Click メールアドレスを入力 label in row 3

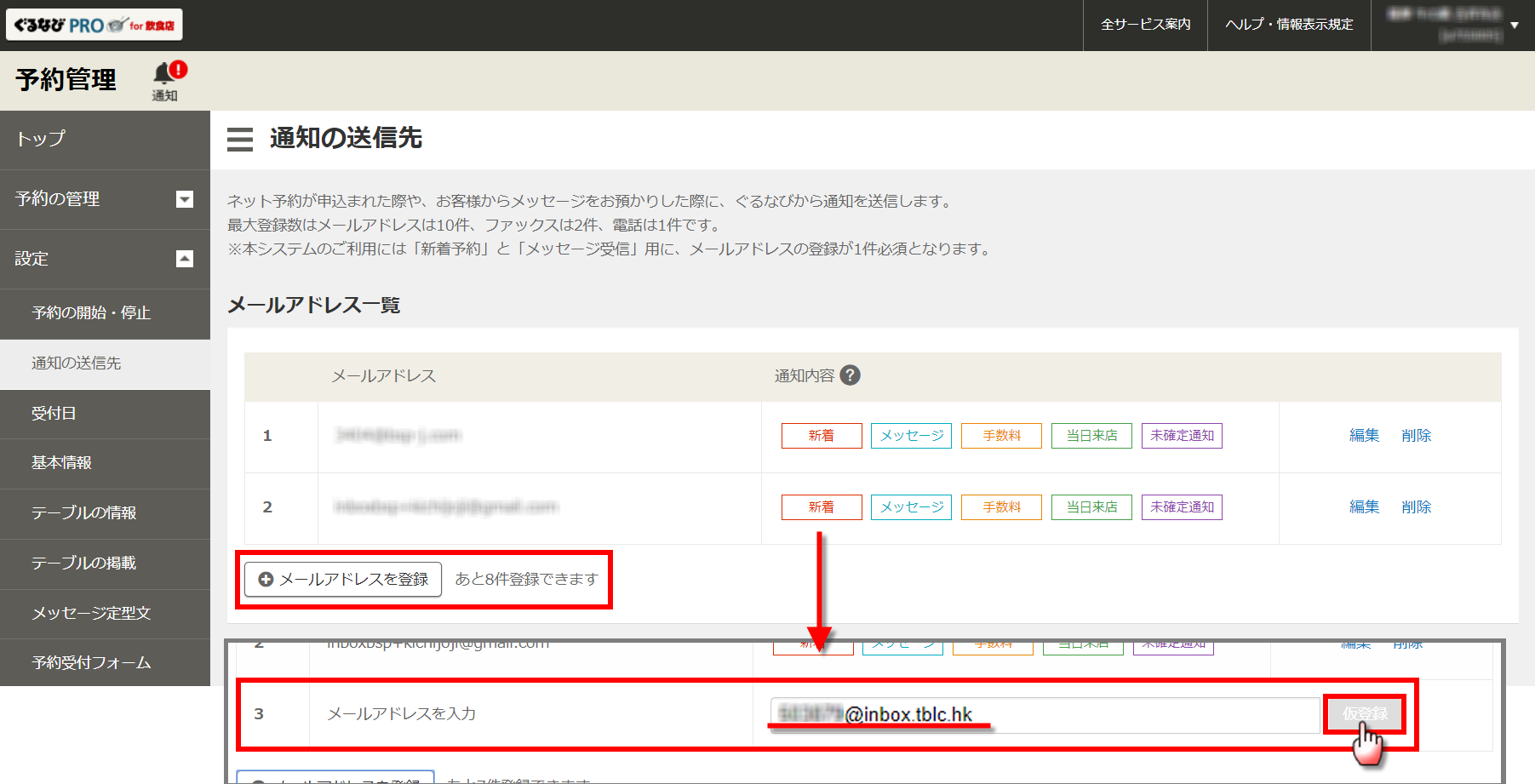(x=402, y=714)
